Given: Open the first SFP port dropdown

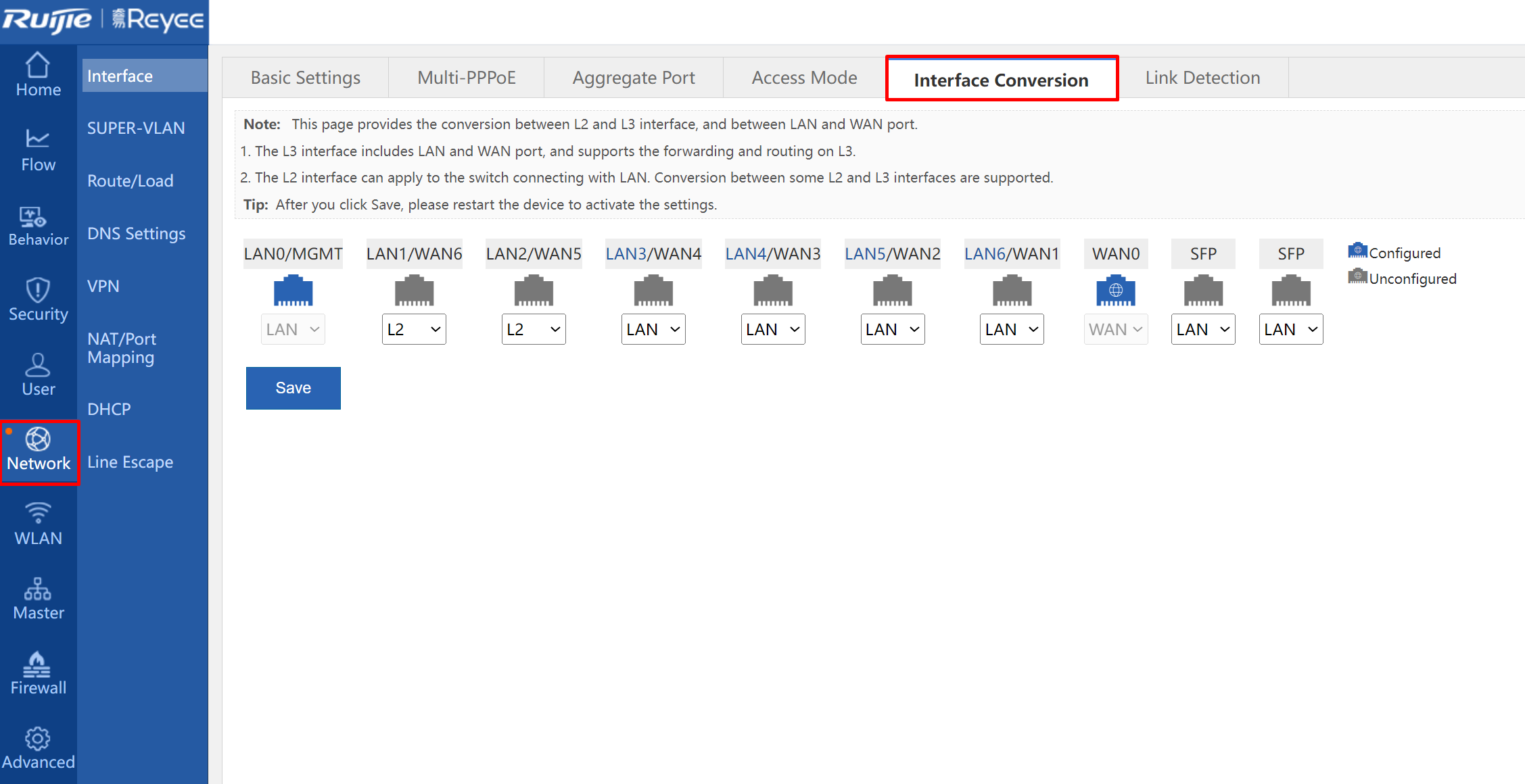Looking at the screenshot, I should pyautogui.click(x=1202, y=329).
